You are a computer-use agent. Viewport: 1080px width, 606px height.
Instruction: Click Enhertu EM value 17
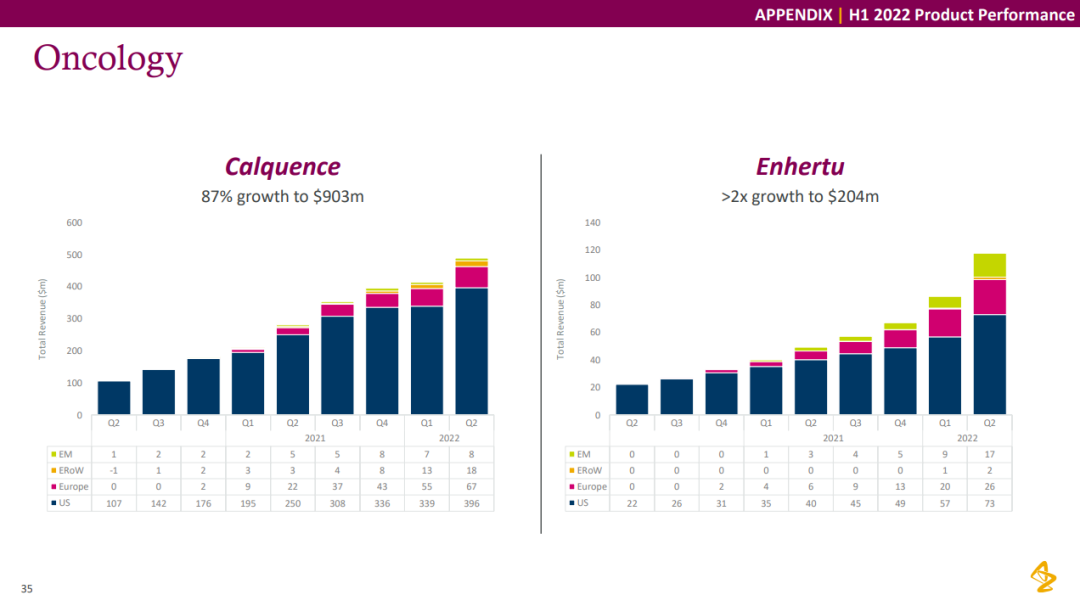click(990, 454)
